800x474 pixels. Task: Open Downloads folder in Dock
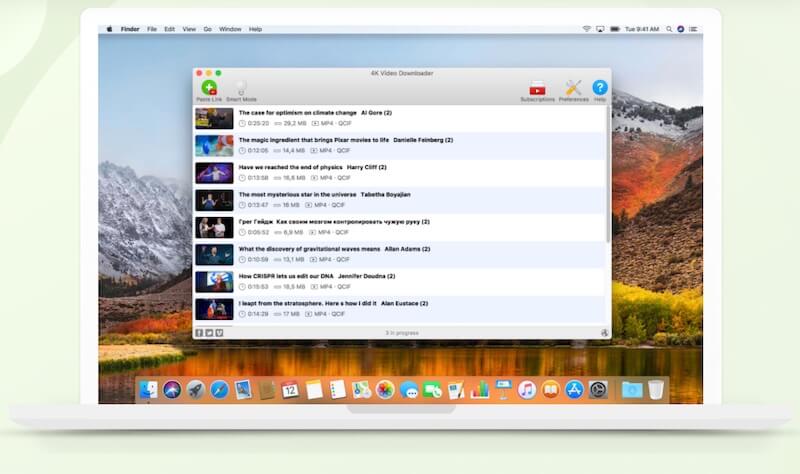[632, 390]
